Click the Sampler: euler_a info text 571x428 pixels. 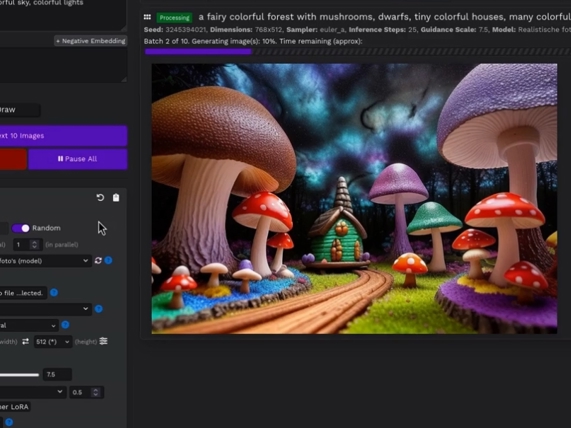[x=317, y=30]
